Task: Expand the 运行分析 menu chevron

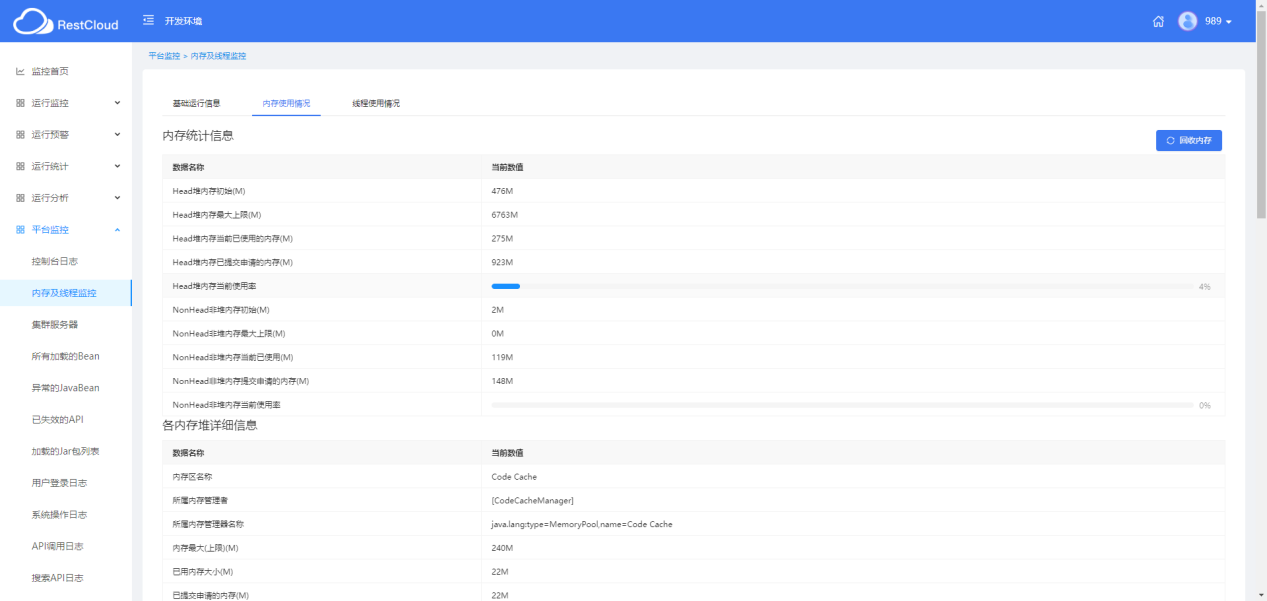Action: tap(117, 198)
